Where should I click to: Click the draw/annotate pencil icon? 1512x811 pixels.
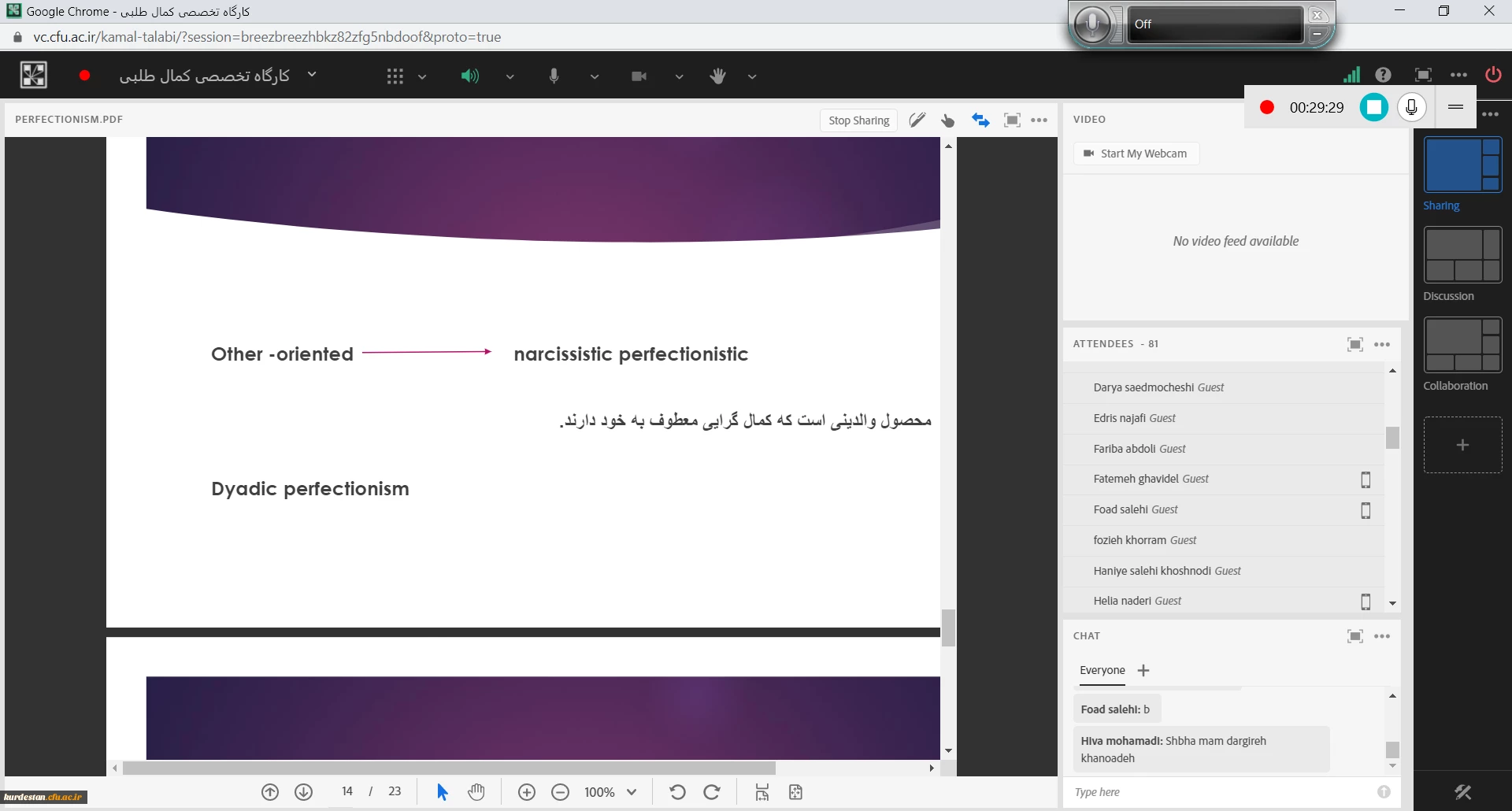917,120
